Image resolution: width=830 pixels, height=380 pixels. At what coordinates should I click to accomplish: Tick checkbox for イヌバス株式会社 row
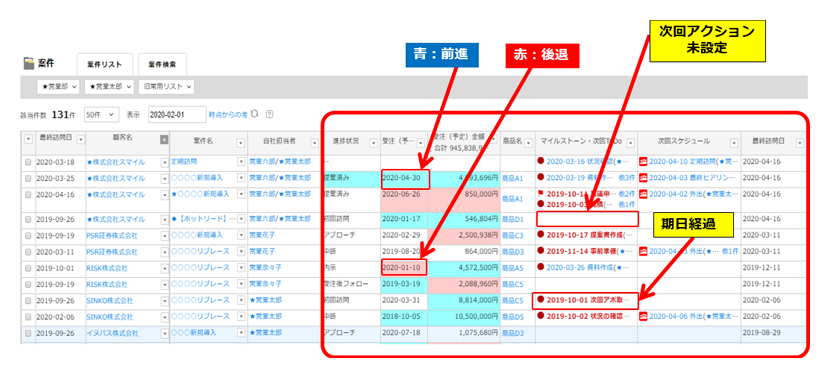click(28, 333)
